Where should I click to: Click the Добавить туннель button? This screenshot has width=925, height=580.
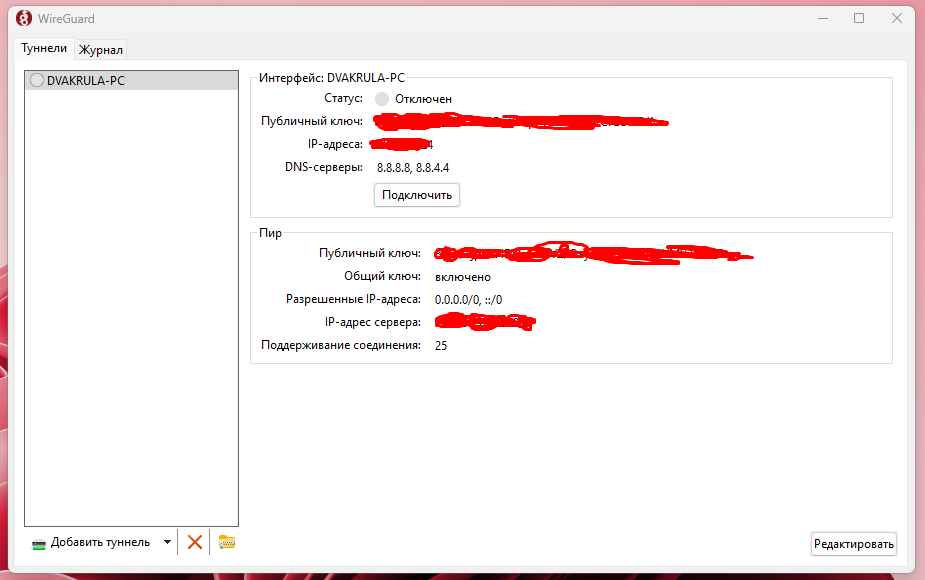[x=91, y=542]
